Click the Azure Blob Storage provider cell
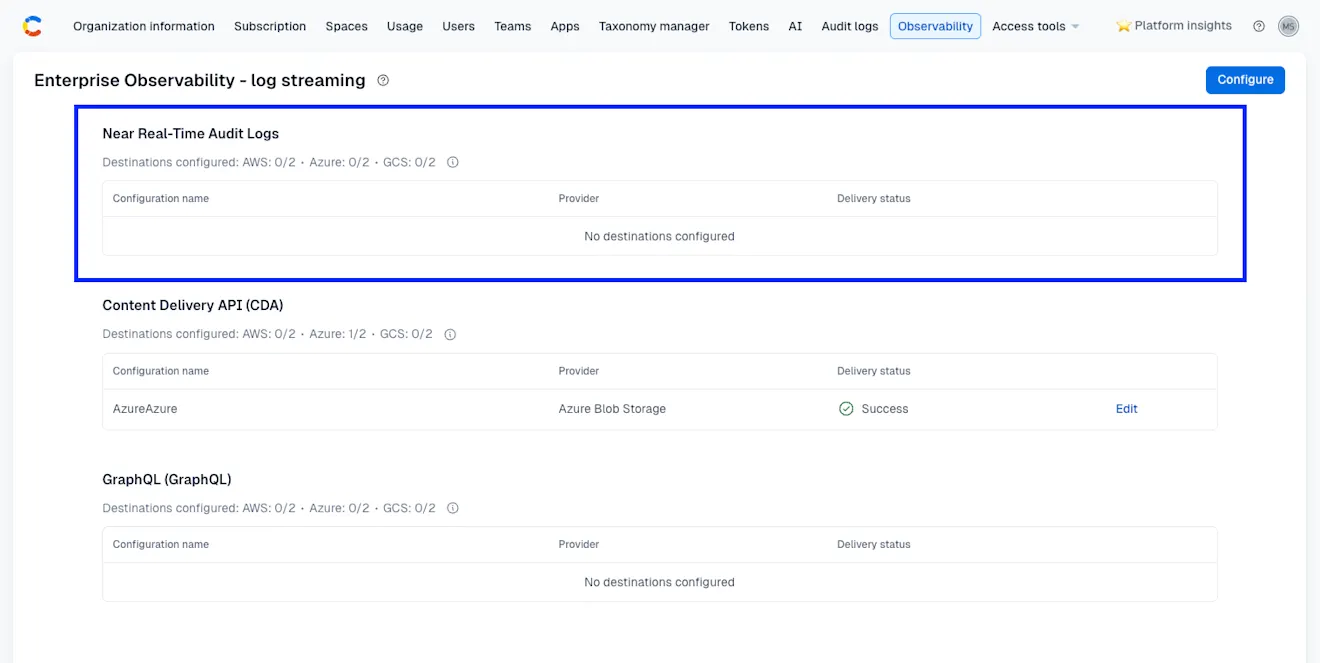1320x663 pixels. click(612, 409)
